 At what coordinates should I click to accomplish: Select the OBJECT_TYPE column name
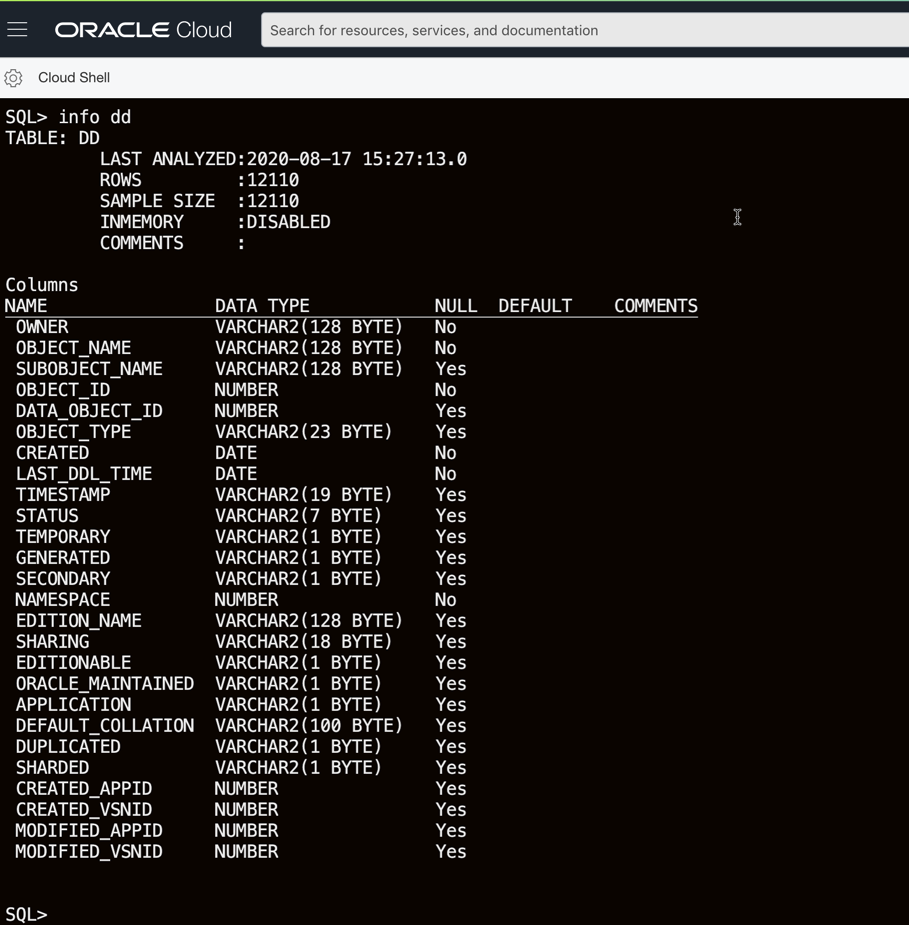73,432
